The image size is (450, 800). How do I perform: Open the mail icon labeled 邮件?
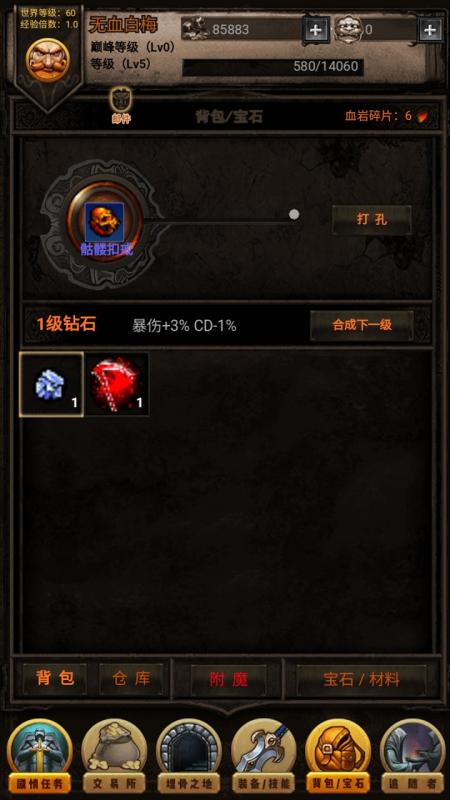tap(121, 106)
